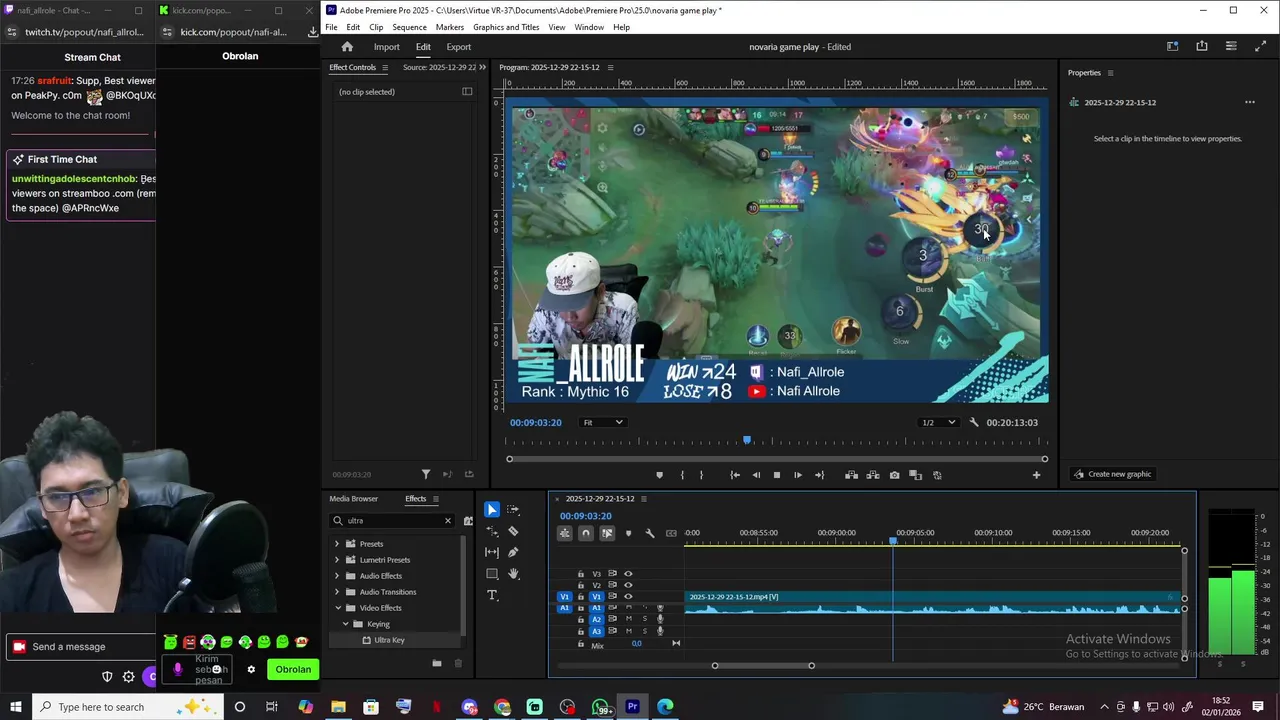The image size is (1280, 720).
Task: Open Program Monitor button editor plus
Action: click(1036, 475)
